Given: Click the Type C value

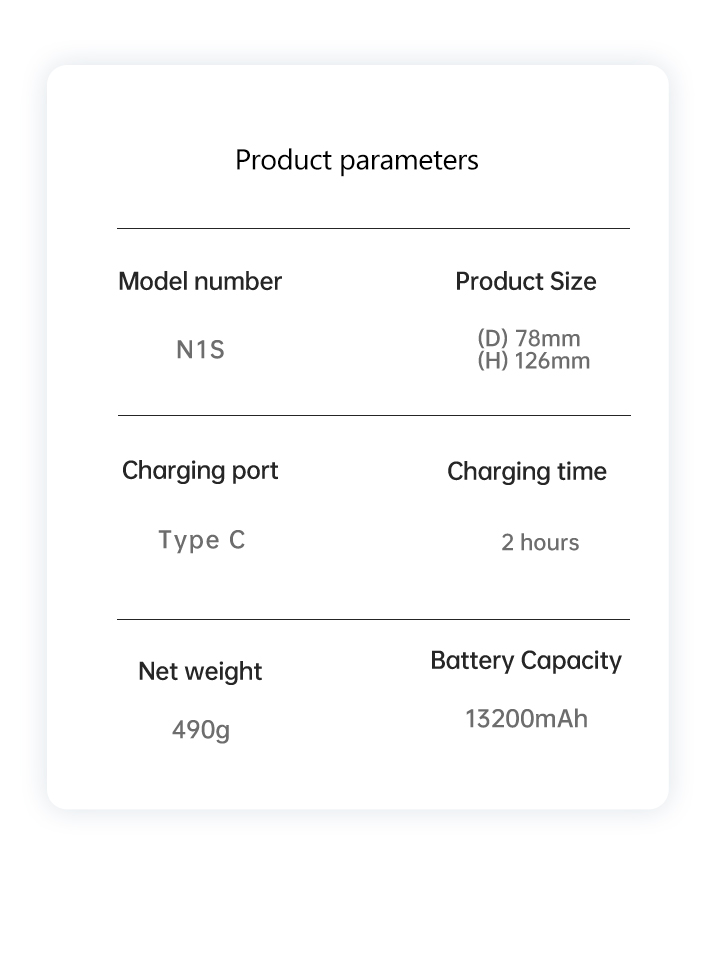Looking at the screenshot, I should pos(202,540).
